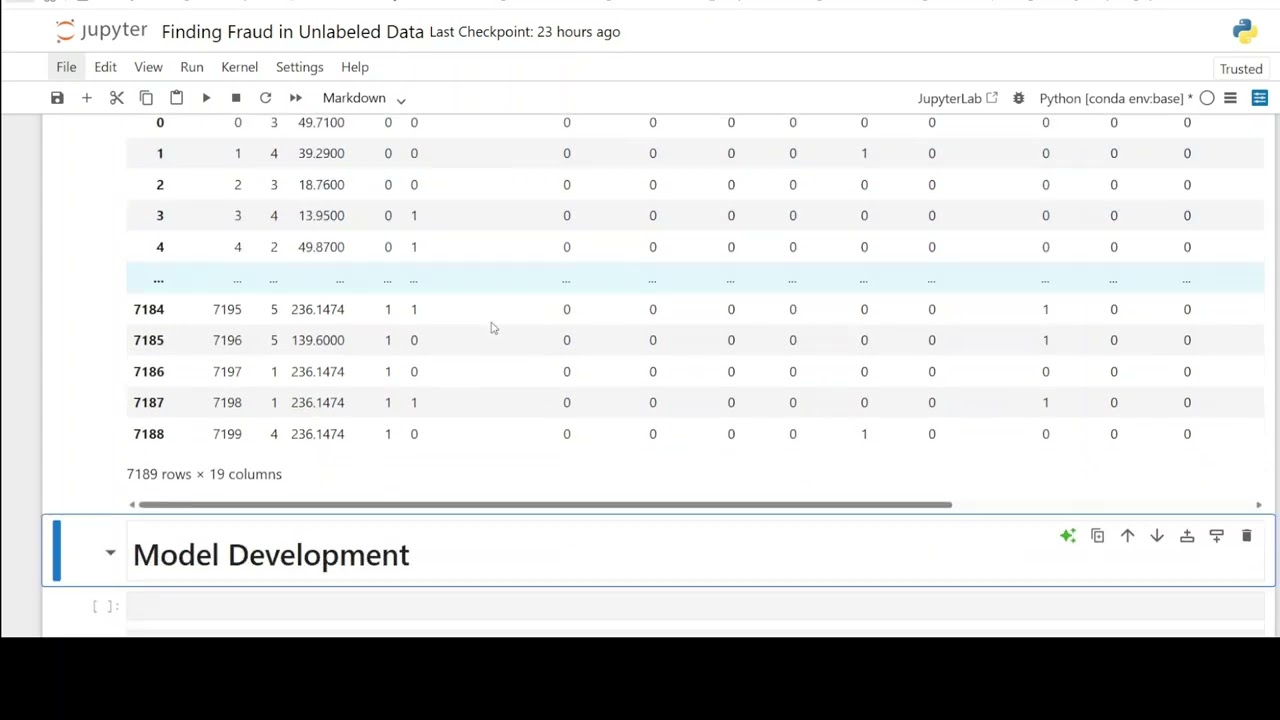The image size is (1280, 720).
Task: Click the empty code cell input
Action: 695,606
